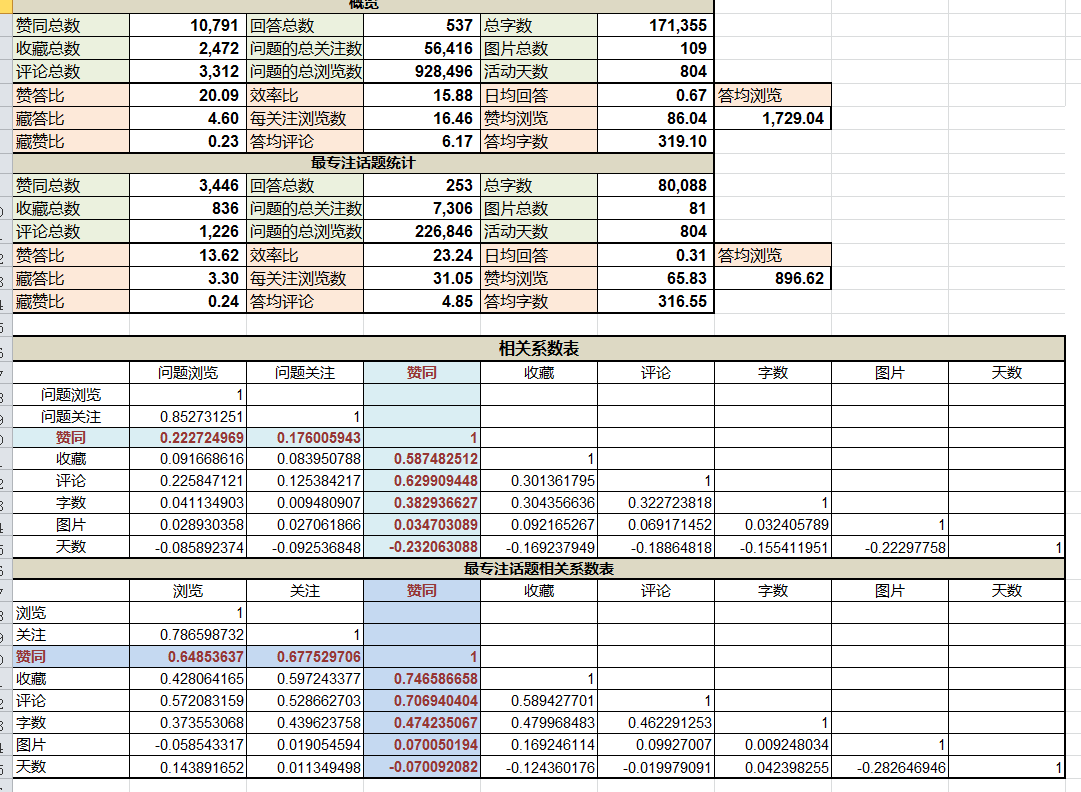Viewport: 1081px width, 792px height.
Task: Select the image count cell 81
Action: click(x=655, y=208)
